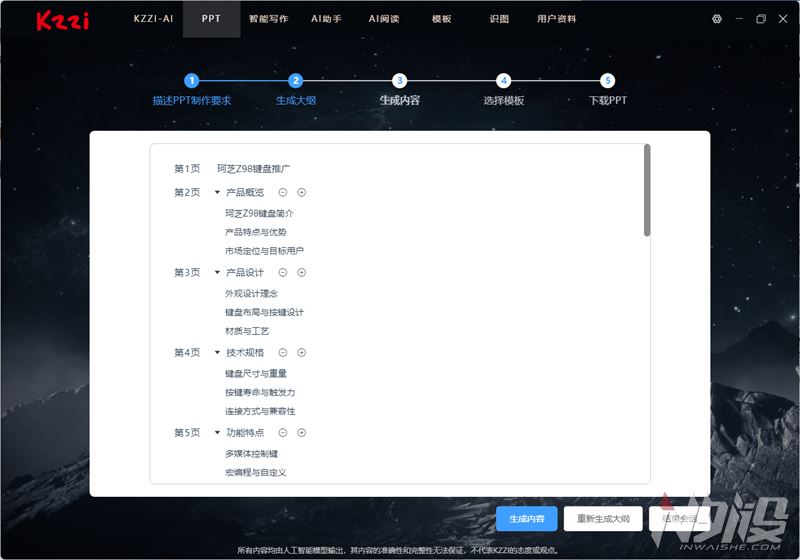
Task: Click the 第4页 page label
Action: coord(187,352)
